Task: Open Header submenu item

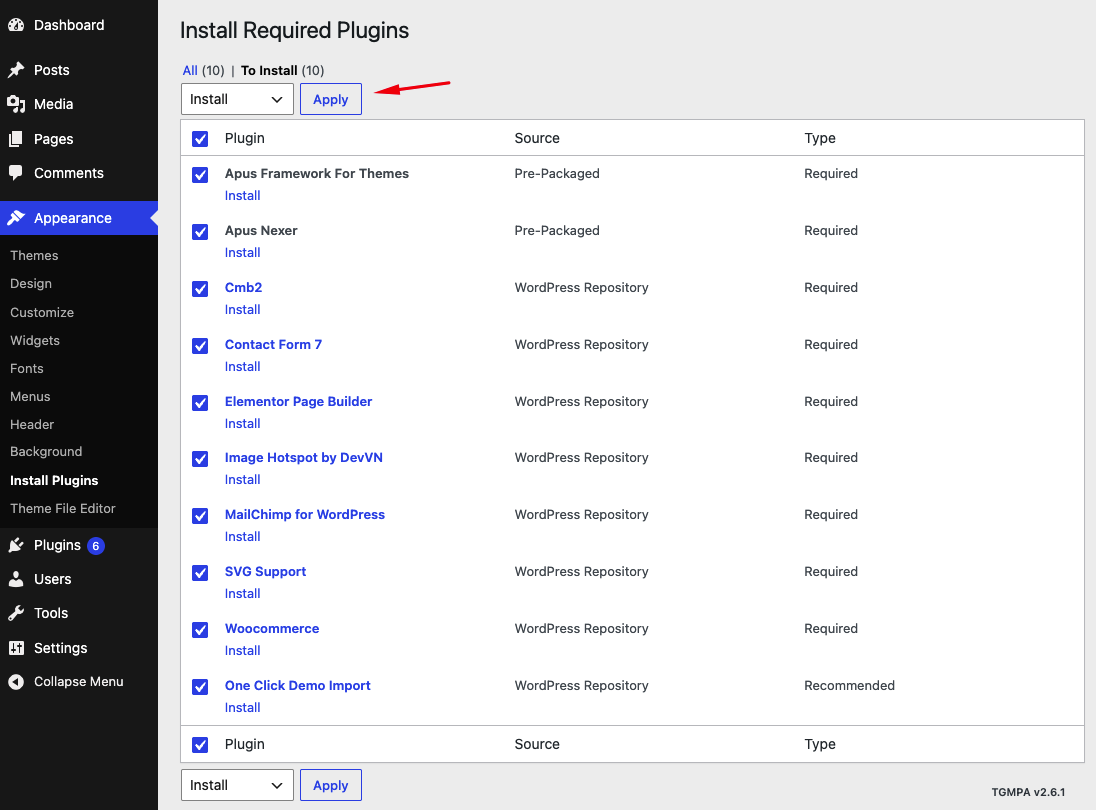Action: tap(32, 424)
